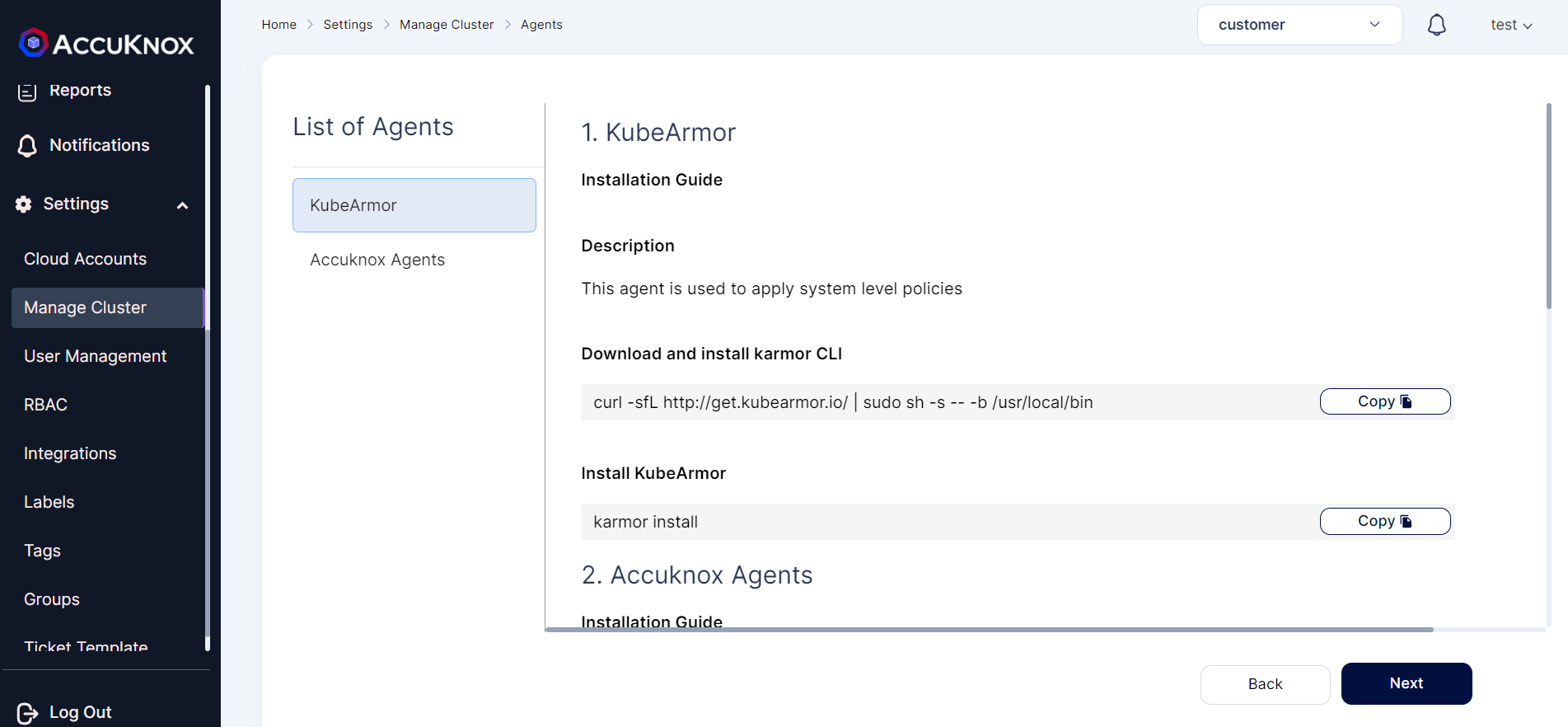Click 'Download and install karmor CLI' heading
Image resolution: width=1568 pixels, height=727 pixels.
[x=711, y=354]
